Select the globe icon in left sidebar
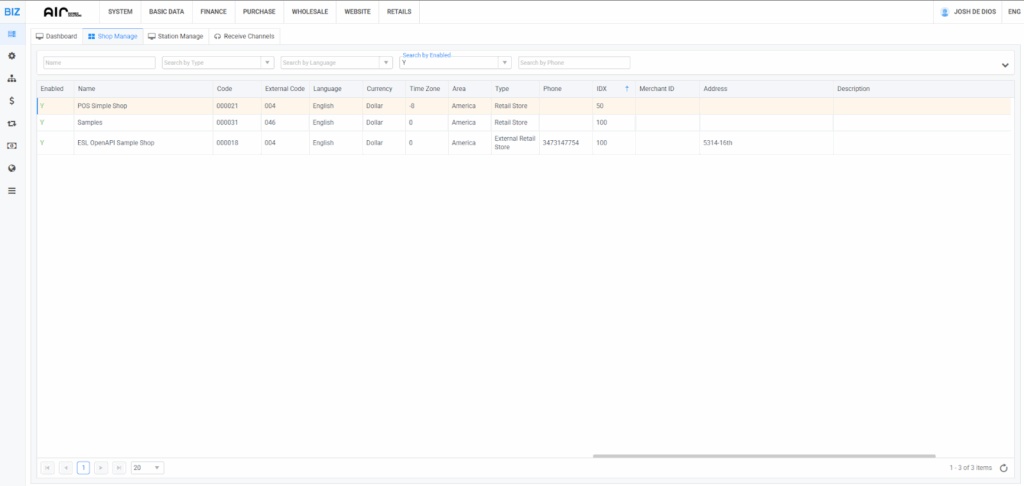 click(12, 168)
